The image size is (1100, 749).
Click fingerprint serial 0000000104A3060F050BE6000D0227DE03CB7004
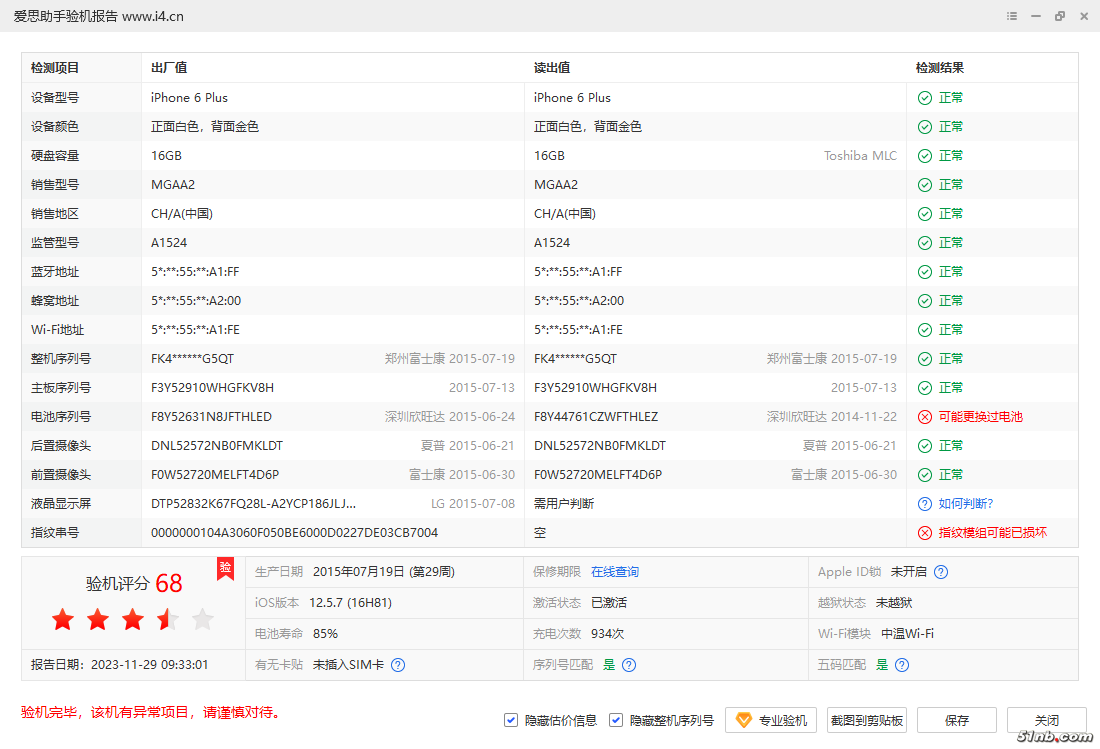[x=295, y=533]
